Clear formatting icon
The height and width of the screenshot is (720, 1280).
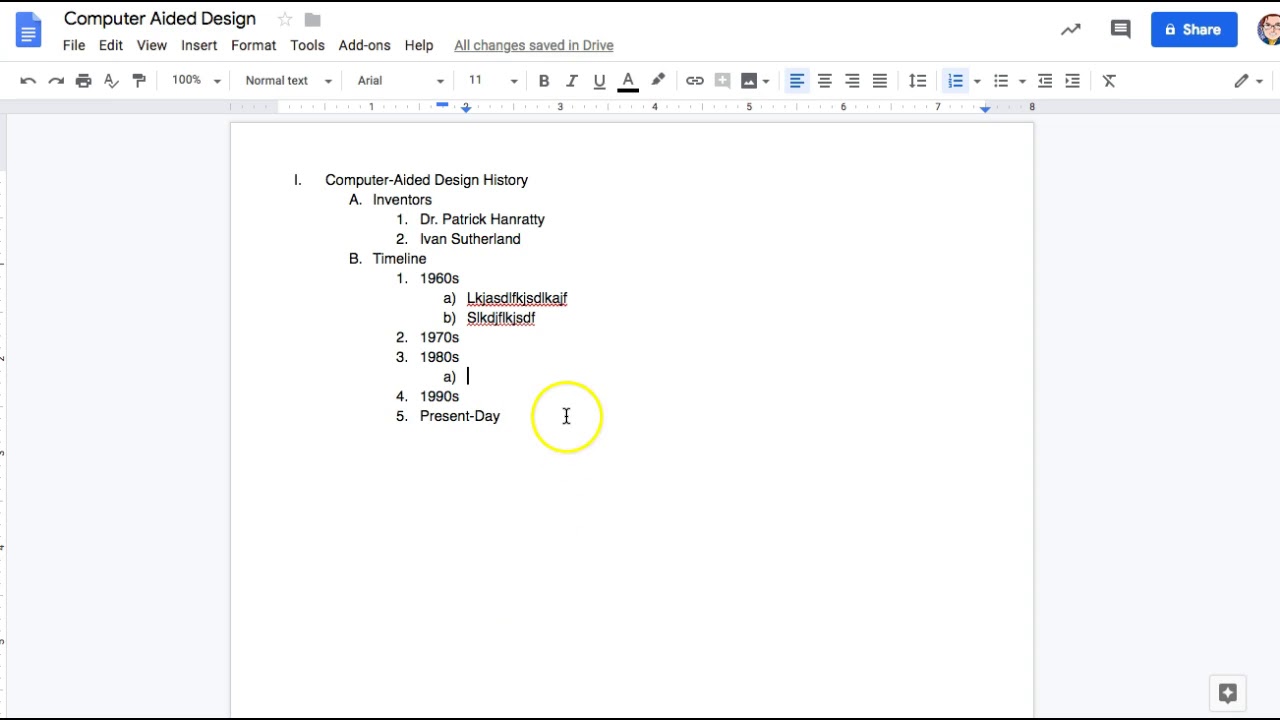pos(1109,81)
